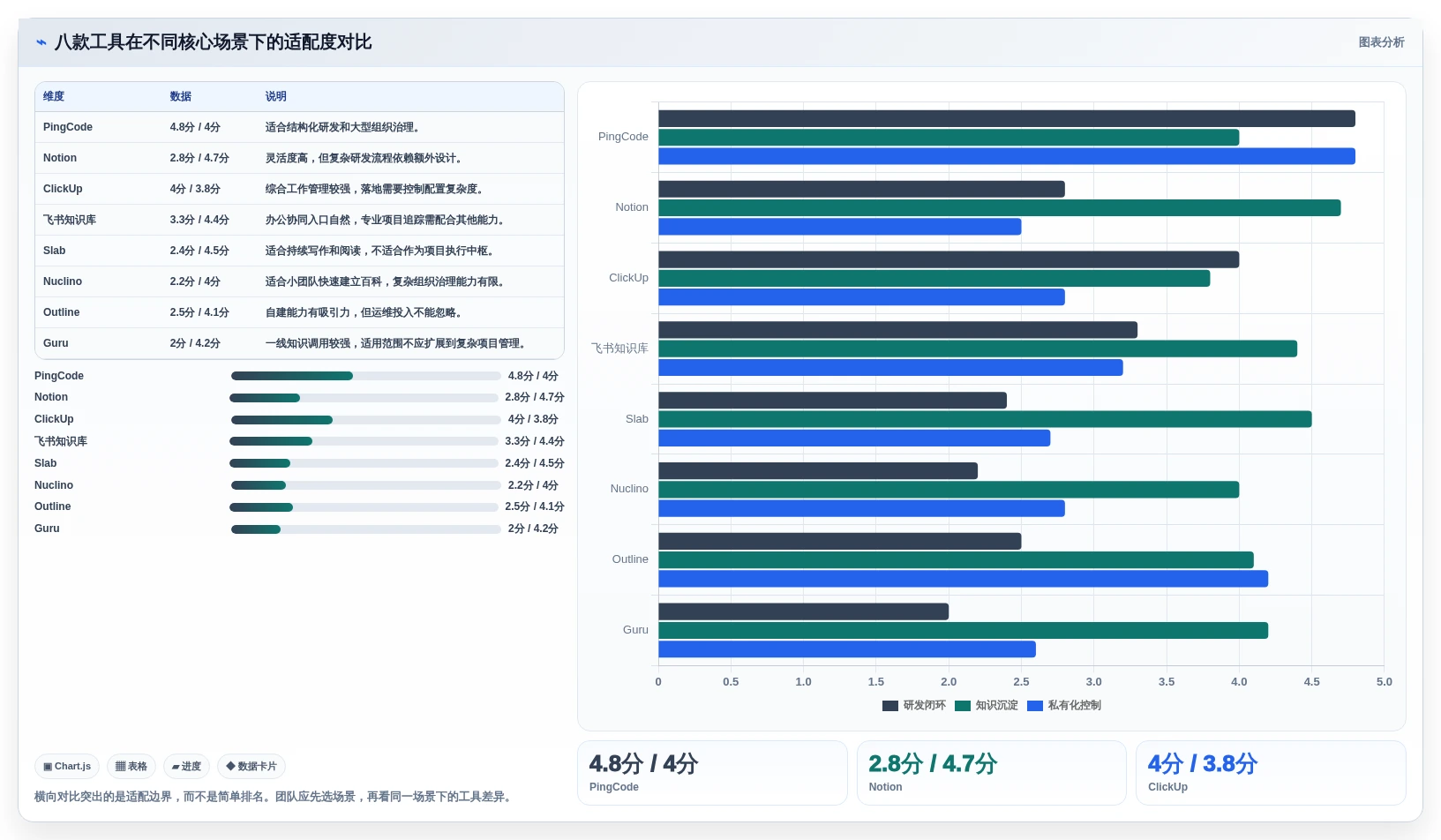Click the description starting 办公协同入口自然
The width and height of the screenshot is (1441, 840).
[387, 220]
